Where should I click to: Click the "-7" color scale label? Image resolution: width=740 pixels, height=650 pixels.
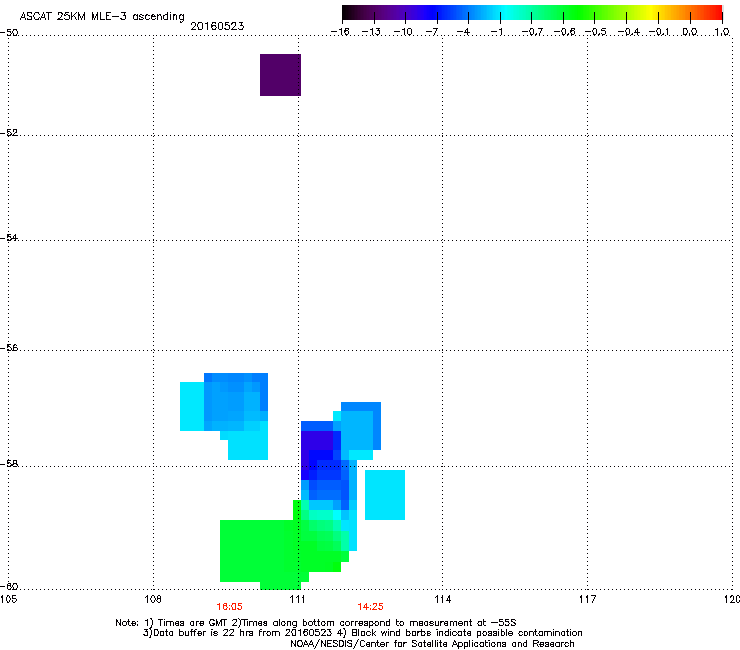(x=432, y=32)
